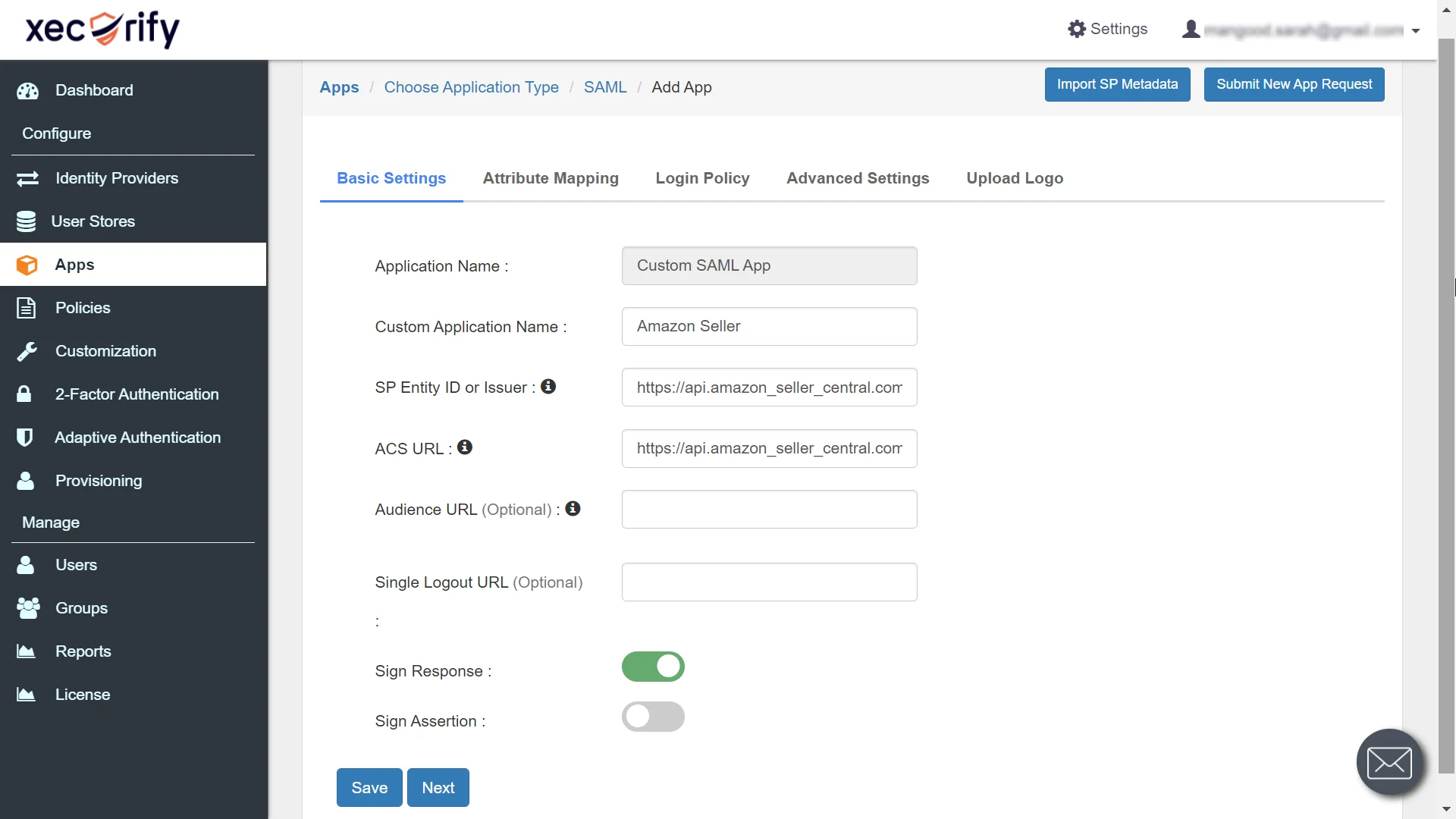The image size is (1456, 819).
Task: Click the Import SP Metadata button
Action: pyautogui.click(x=1117, y=84)
